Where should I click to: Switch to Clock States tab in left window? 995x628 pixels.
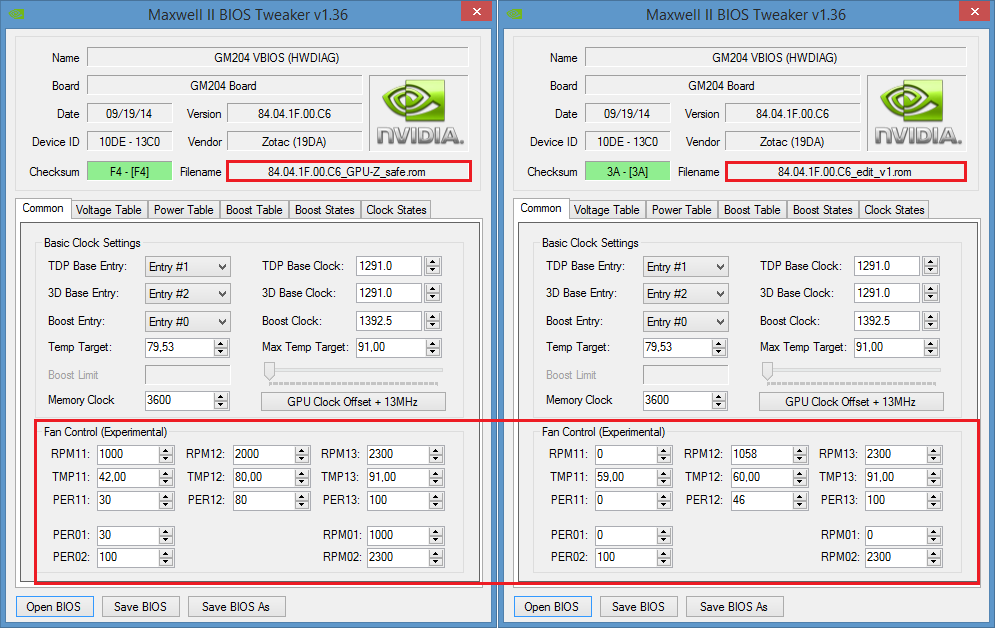(396, 210)
